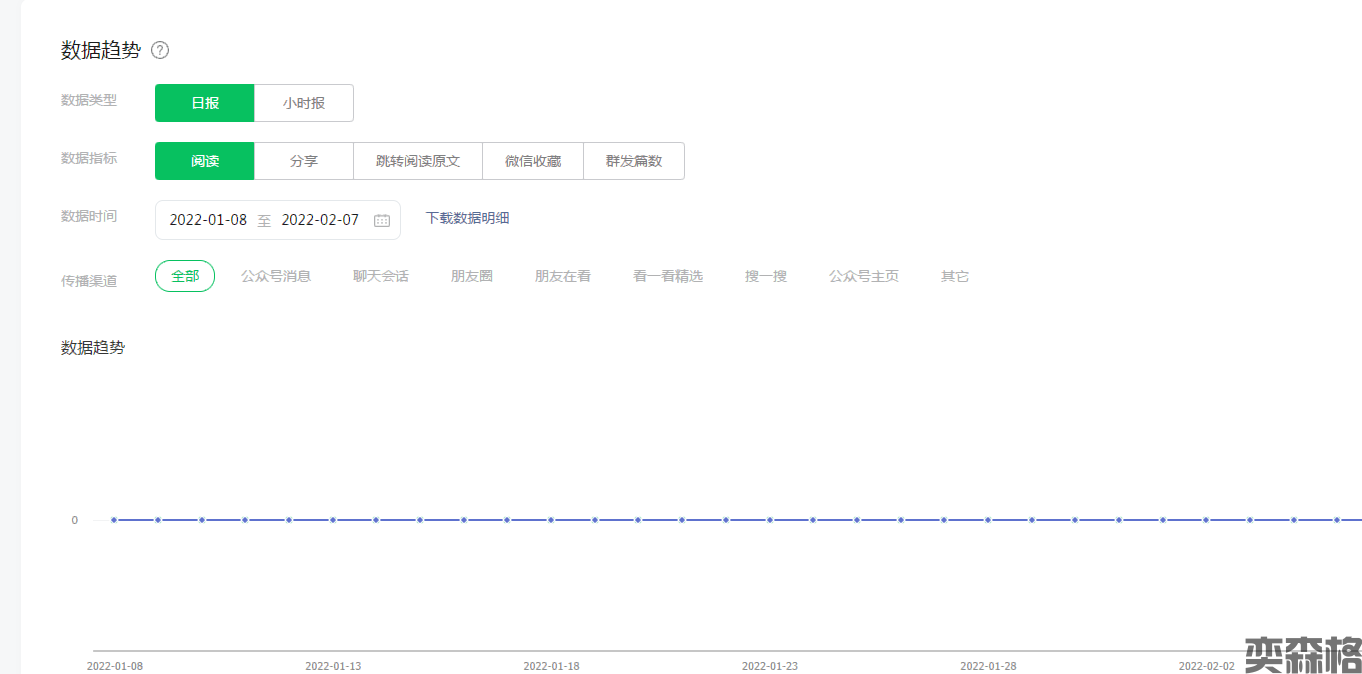
Task: Select 搜一搜 channel filter
Action: pos(766,276)
